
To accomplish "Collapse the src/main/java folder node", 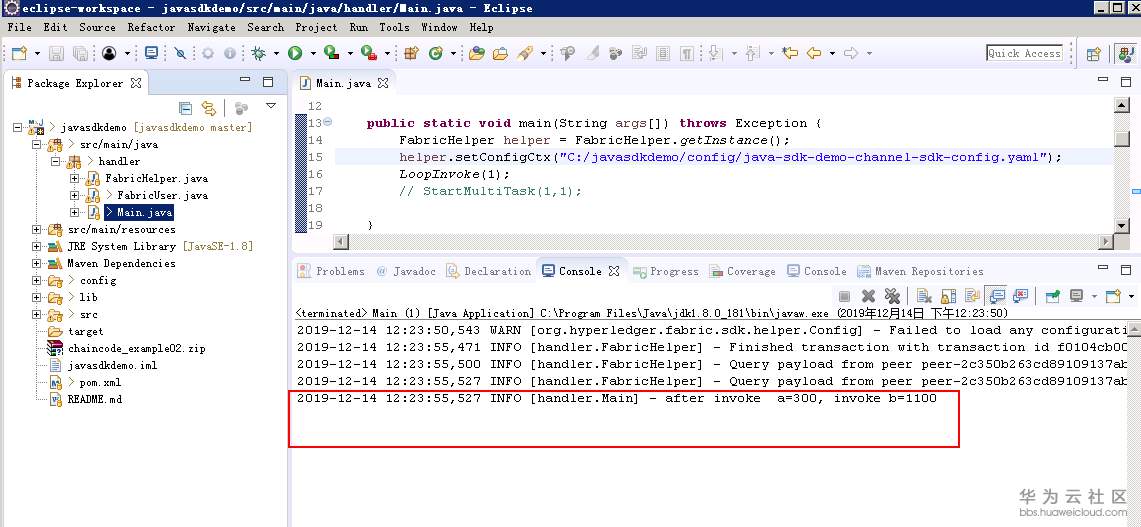I will pyautogui.click(x=36, y=144).
